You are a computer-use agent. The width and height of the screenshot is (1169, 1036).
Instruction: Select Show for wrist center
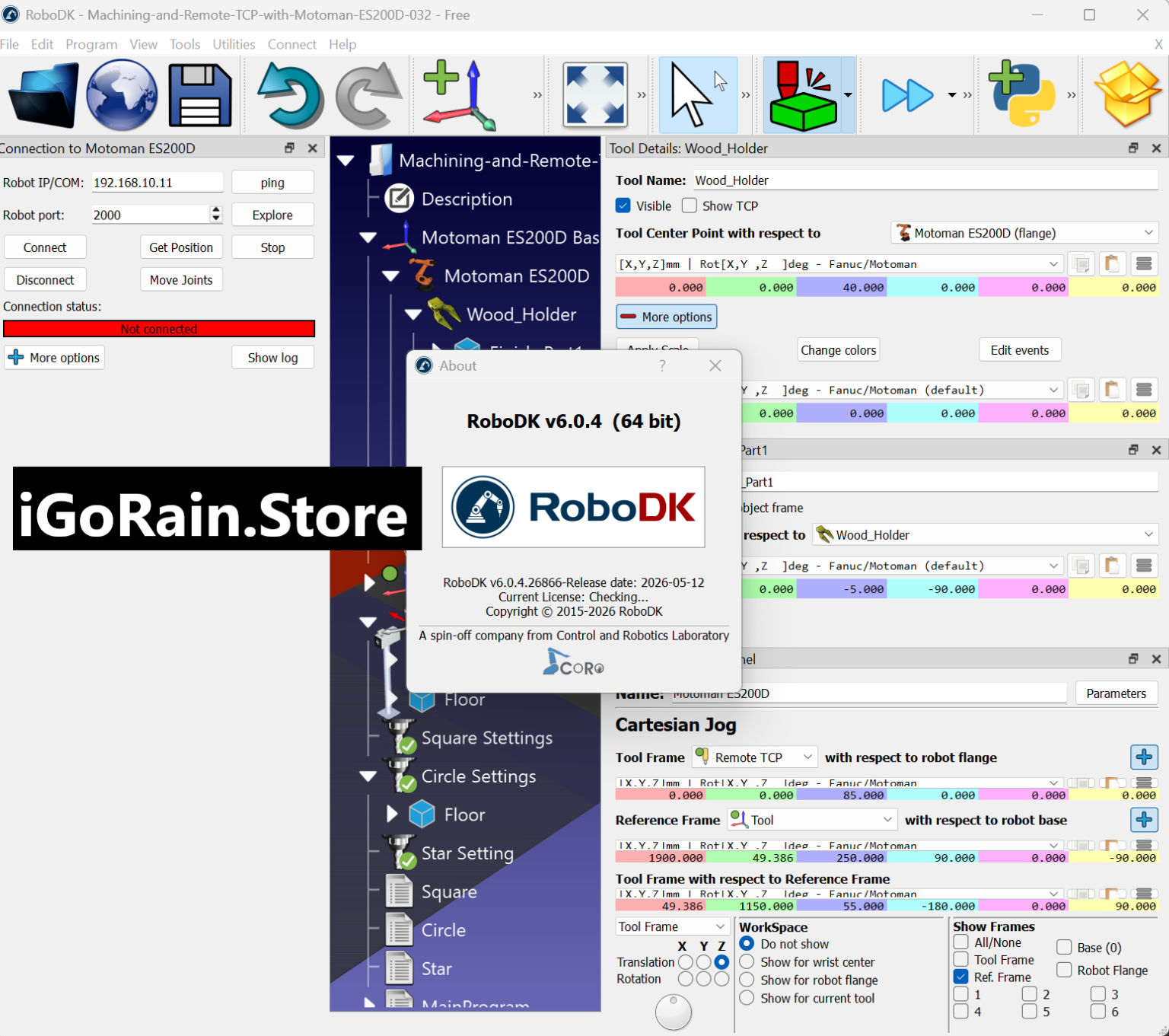pyautogui.click(x=747, y=962)
